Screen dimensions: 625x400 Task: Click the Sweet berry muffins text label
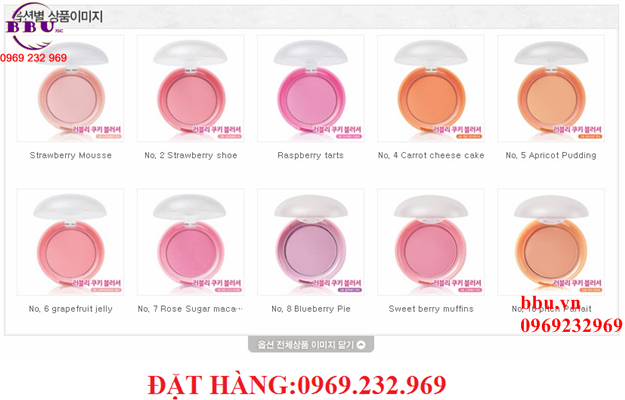(431, 309)
